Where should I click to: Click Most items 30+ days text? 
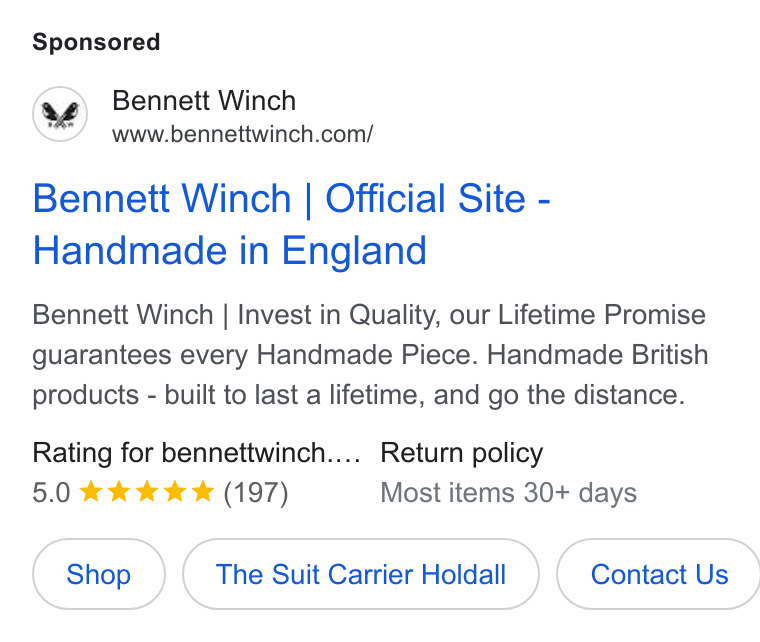[508, 493]
